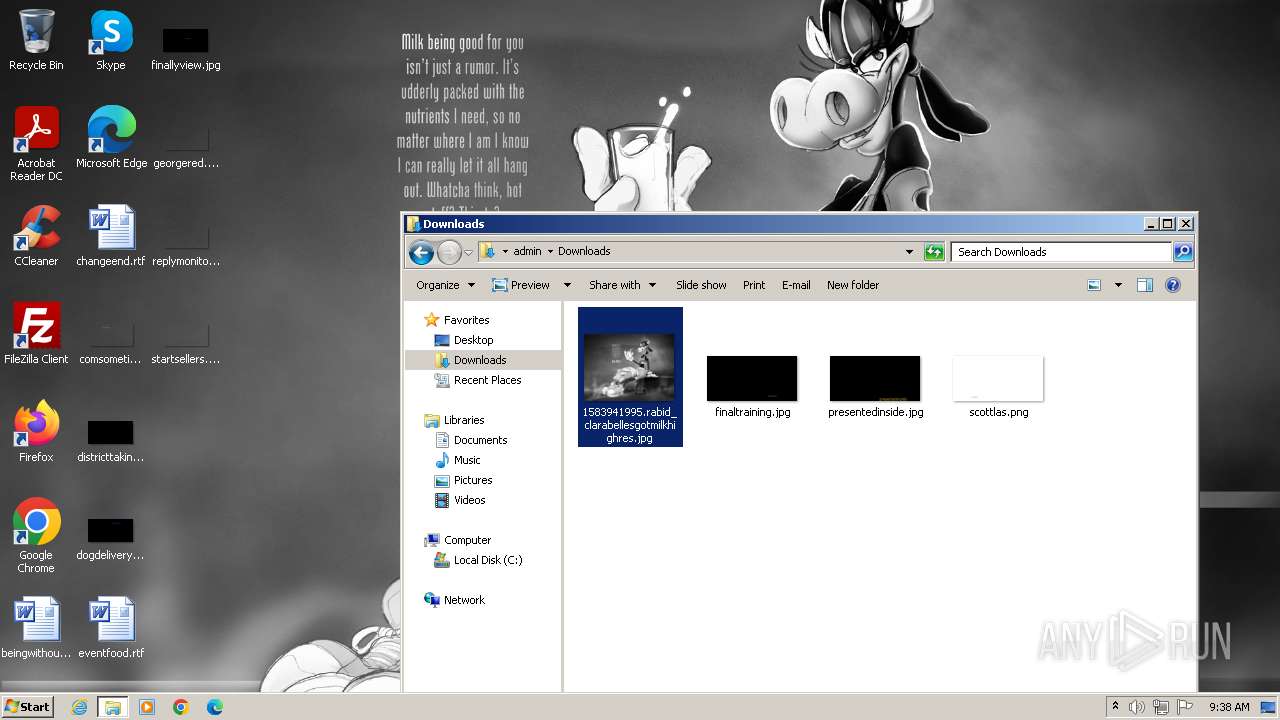The width and height of the screenshot is (1280, 720).
Task: Select Network in the navigation pane
Action: (x=464, y=600)
